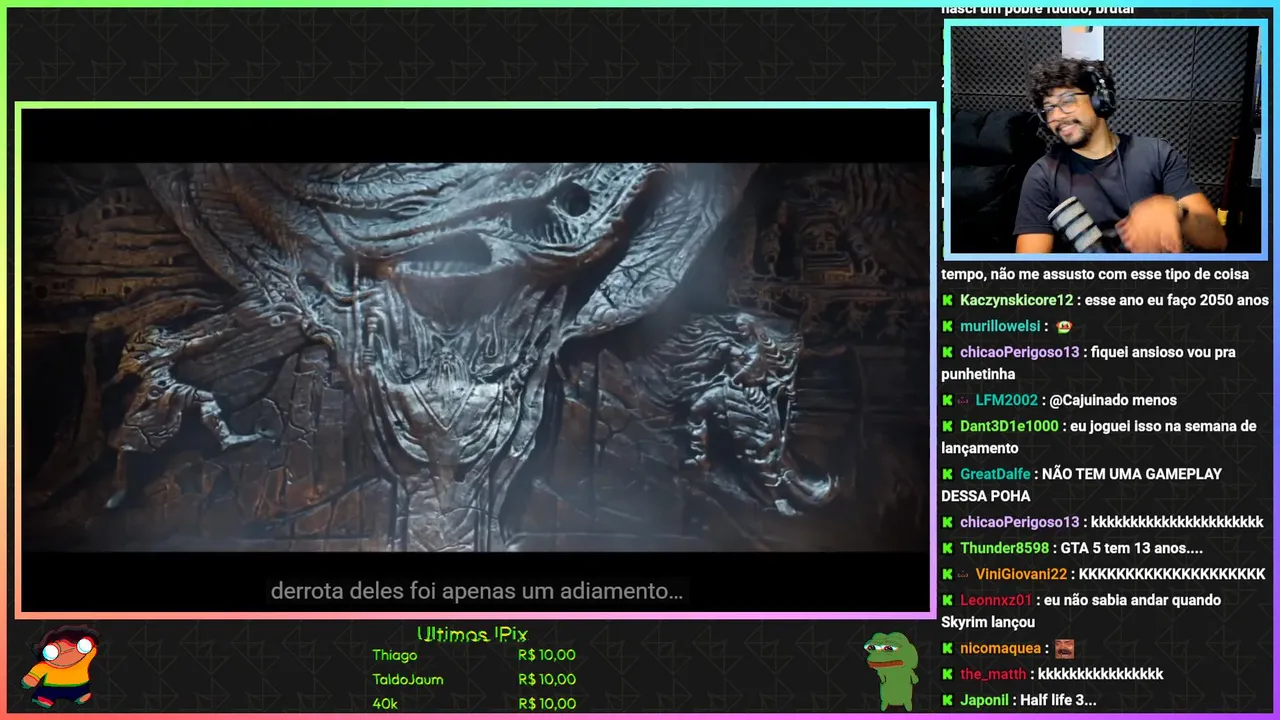Click the streamer's webcam feed
Viewport: 1280px width, 720px height.
(x=1105, y=138)
